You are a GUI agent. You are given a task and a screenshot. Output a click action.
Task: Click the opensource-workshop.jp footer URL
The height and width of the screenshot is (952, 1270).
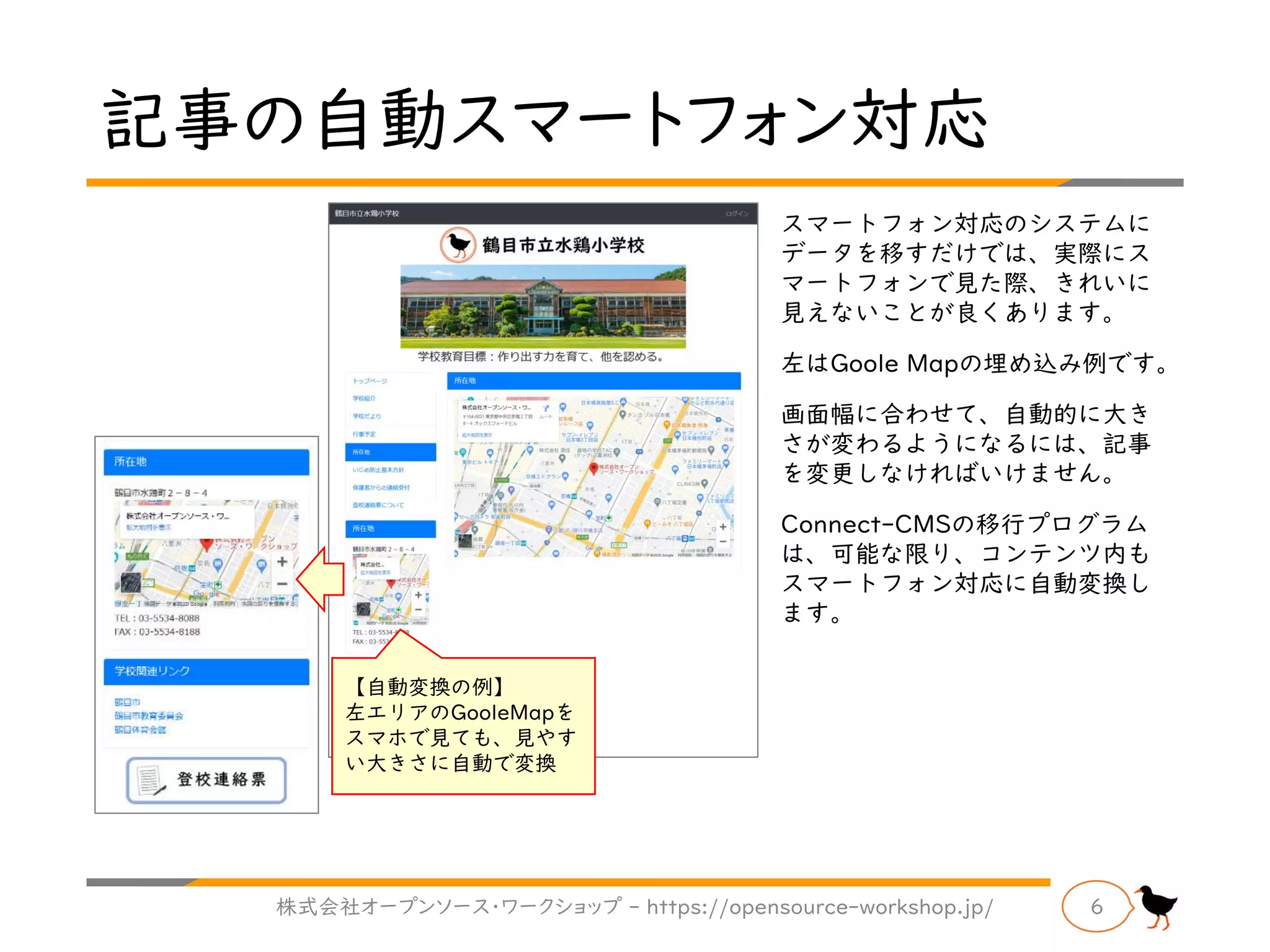point(820,907)
